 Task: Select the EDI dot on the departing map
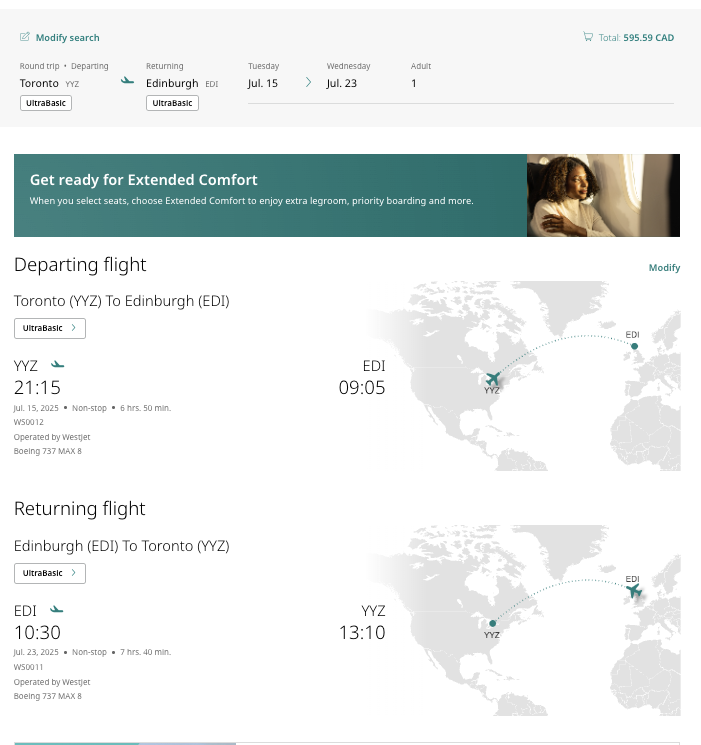(x=634, y=346)
